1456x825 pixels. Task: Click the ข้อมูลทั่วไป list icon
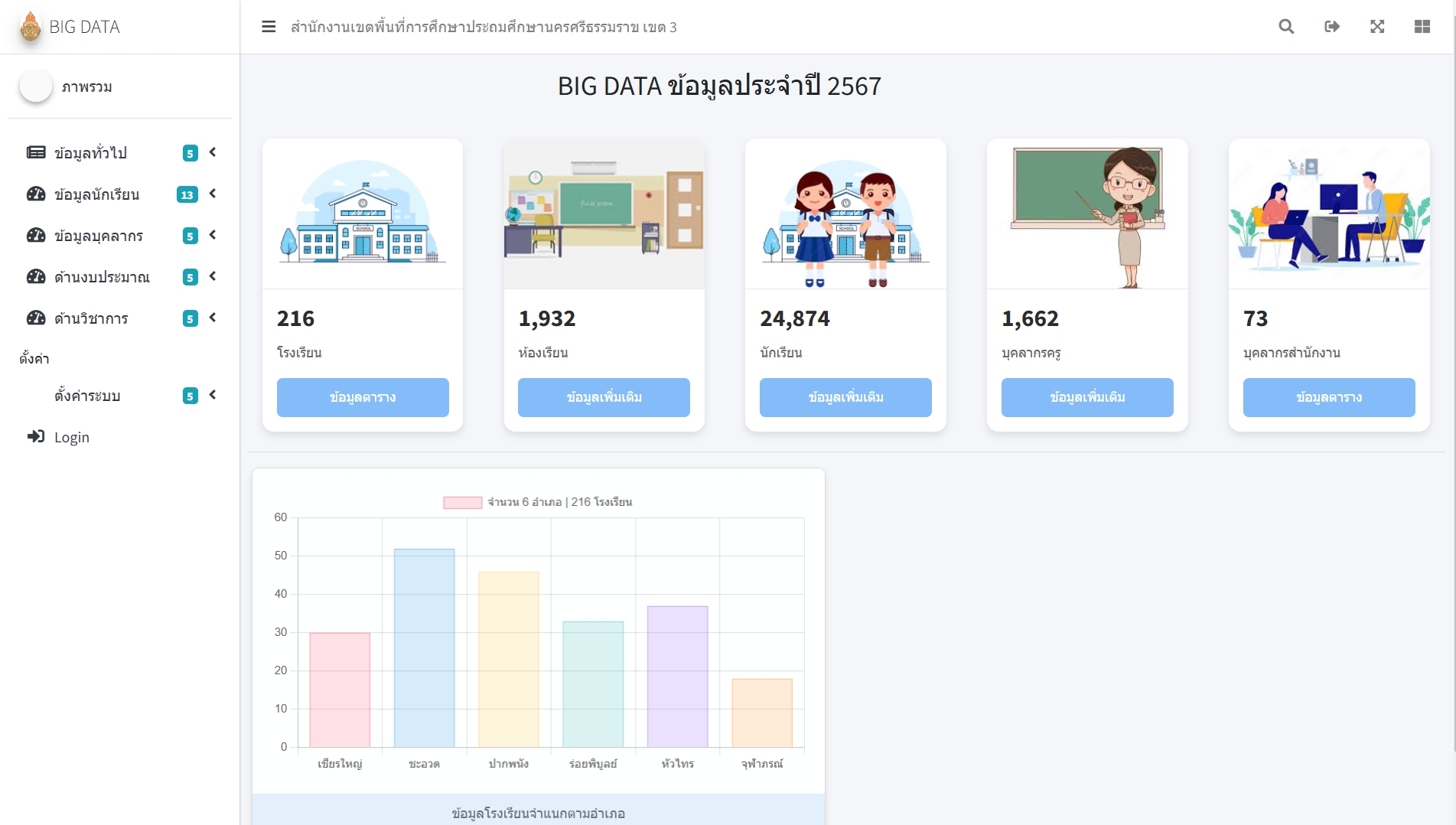tap(36, 153)
